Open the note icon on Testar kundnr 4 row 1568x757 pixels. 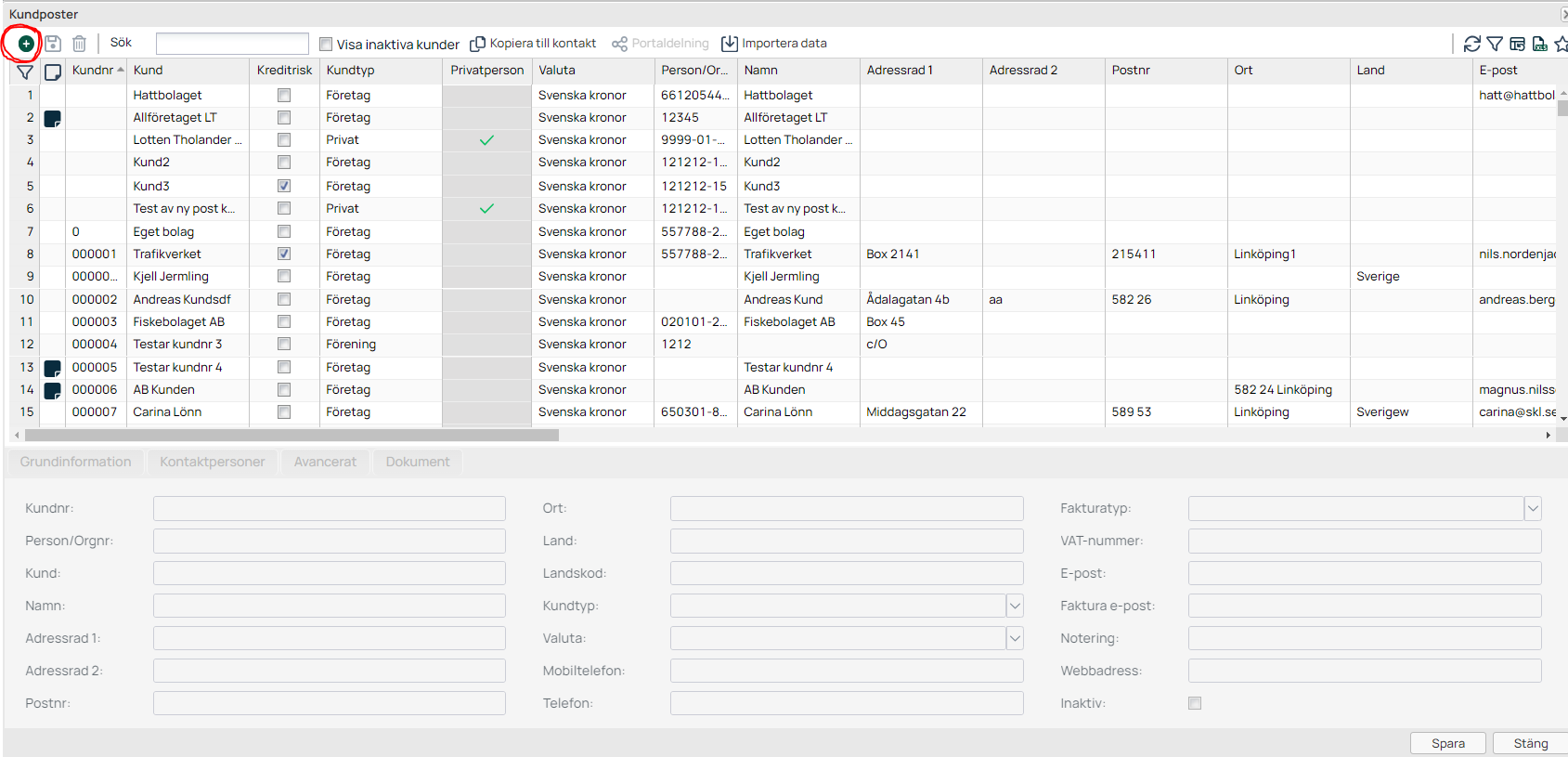53,368
